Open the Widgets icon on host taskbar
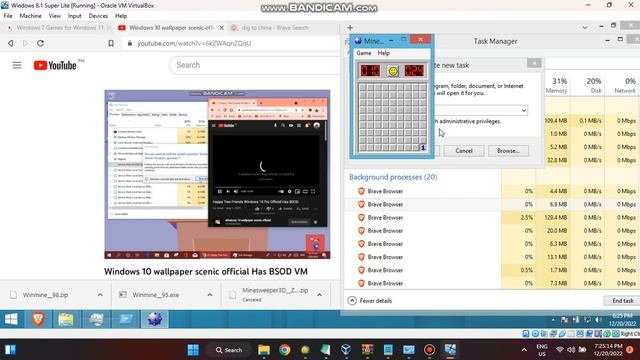The height and width of the screenshot is (360, 640). click(x=10, y=350)
